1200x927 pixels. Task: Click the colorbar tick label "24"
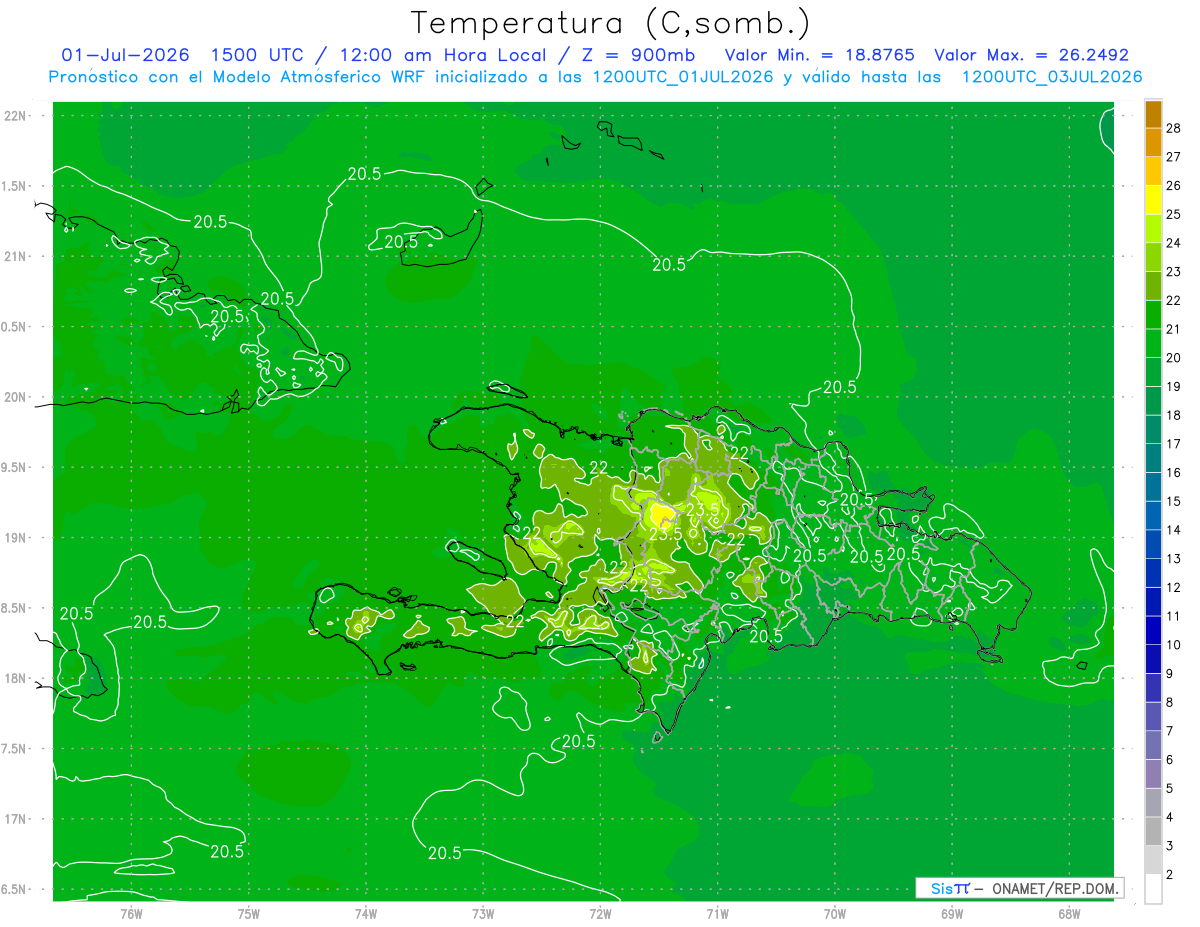coord(1174,243)
